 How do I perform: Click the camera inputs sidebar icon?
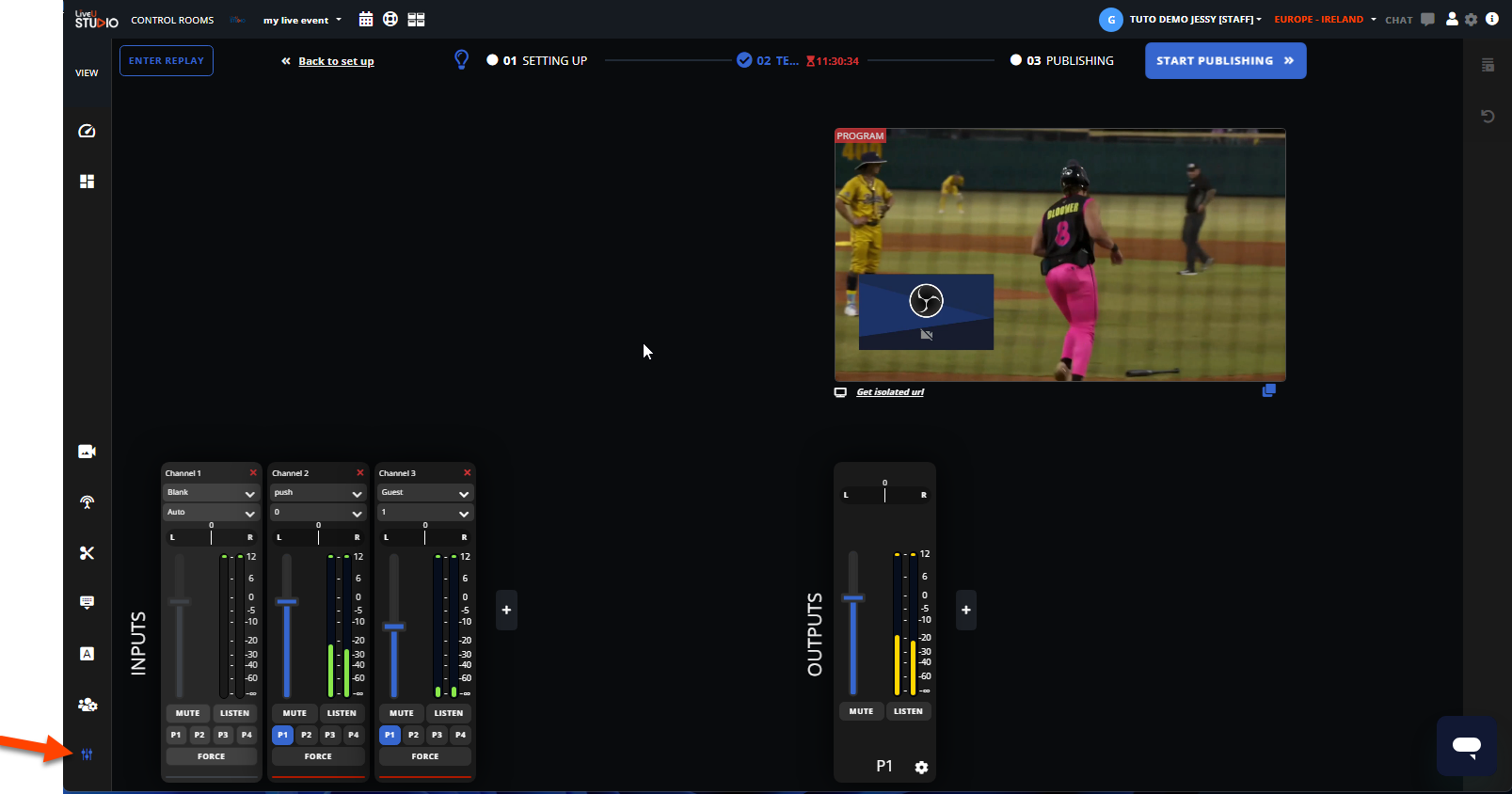[87, 452]
